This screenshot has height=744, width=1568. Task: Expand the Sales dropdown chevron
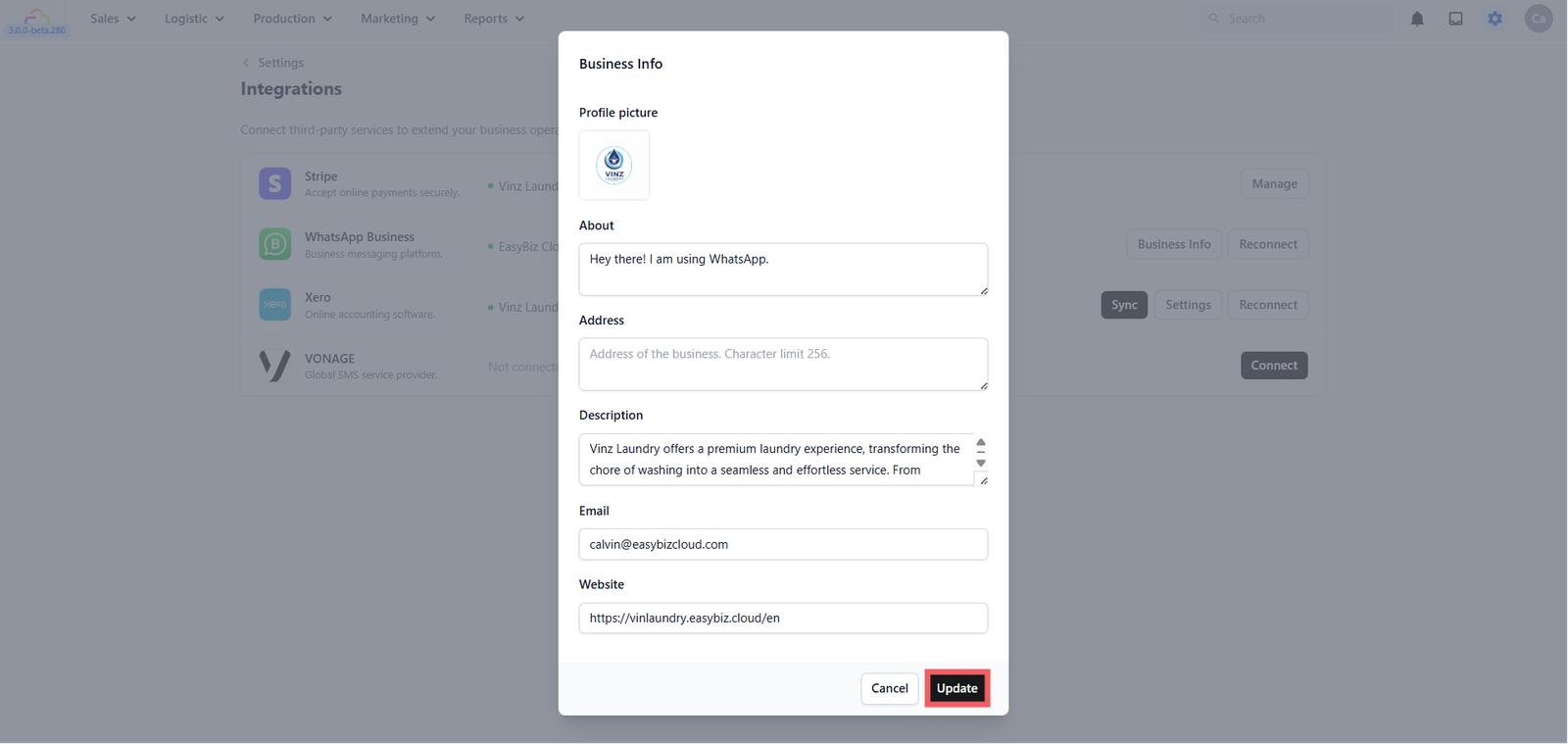coord(131,19)
